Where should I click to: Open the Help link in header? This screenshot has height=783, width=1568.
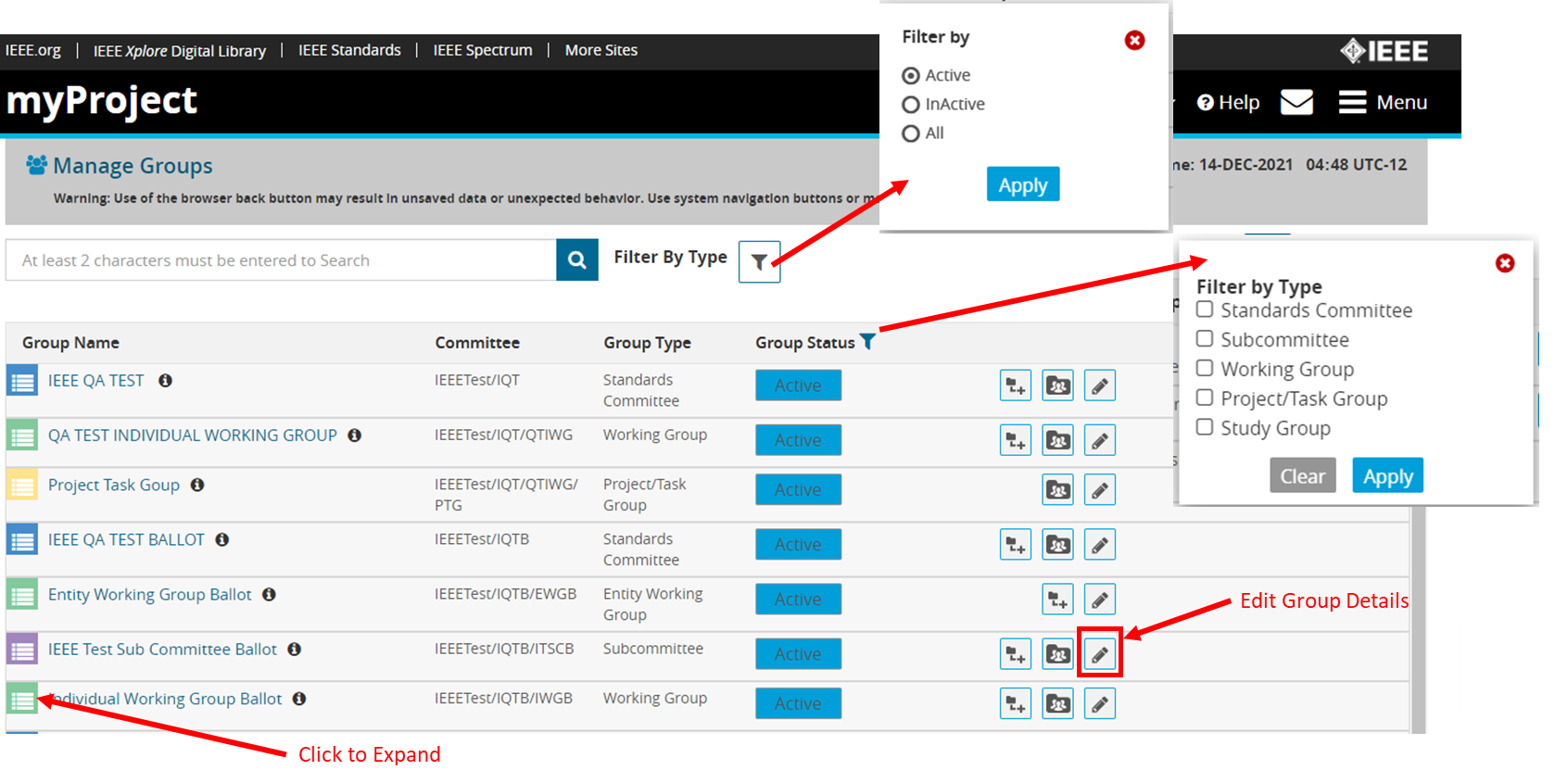click(1228, 102)
